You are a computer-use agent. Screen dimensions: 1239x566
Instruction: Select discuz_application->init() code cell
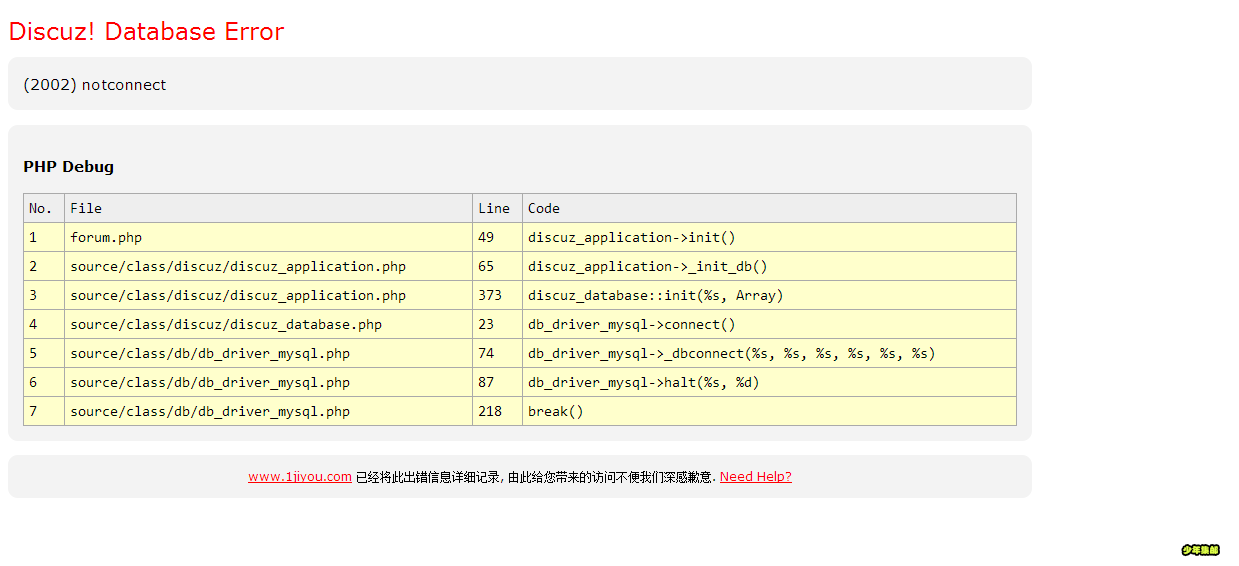click(770, 237)
